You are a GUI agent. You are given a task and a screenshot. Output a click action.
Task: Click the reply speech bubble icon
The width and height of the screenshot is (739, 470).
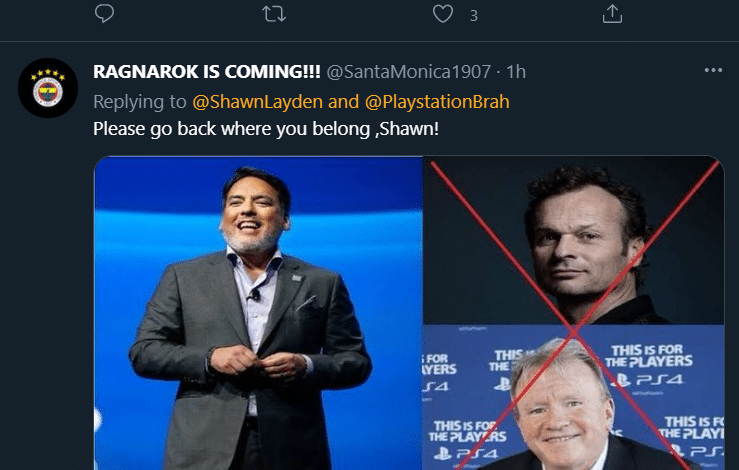point(105,14)
